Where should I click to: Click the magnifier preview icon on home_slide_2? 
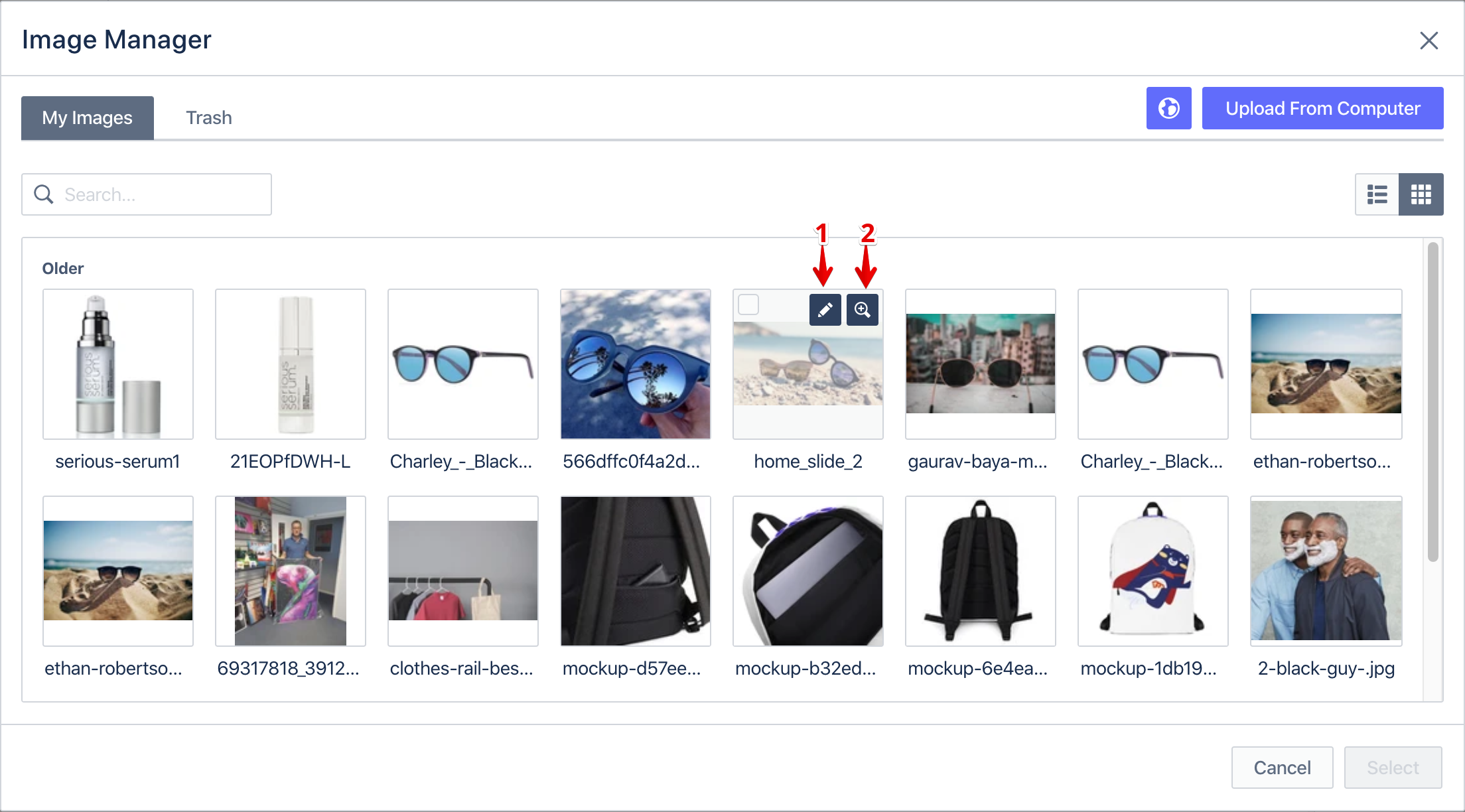(862, 310)
